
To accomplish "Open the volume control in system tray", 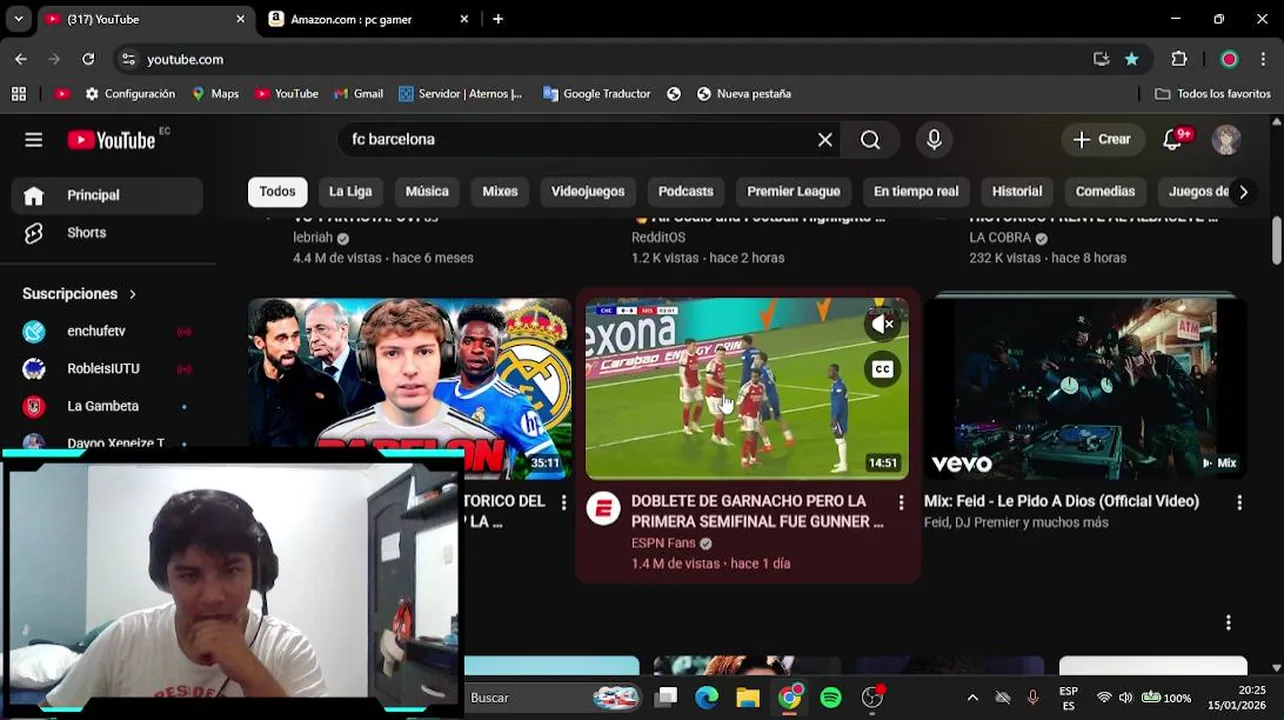I will pyautogui.click(x=1125, y=697).
